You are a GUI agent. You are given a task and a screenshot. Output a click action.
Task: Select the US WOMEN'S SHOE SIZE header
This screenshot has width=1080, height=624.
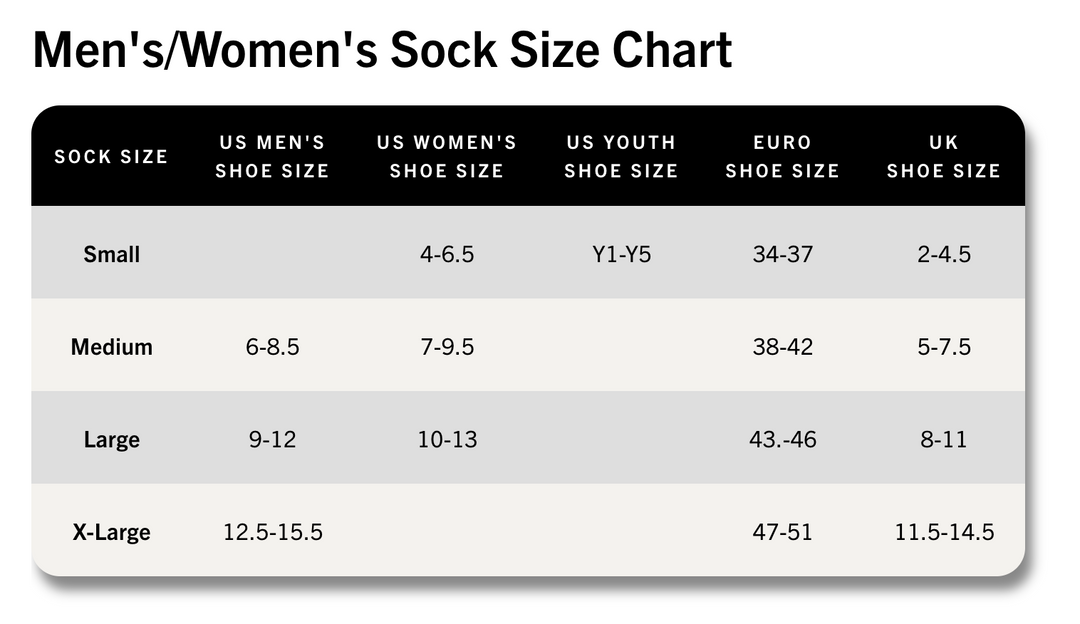click(447, 157)
